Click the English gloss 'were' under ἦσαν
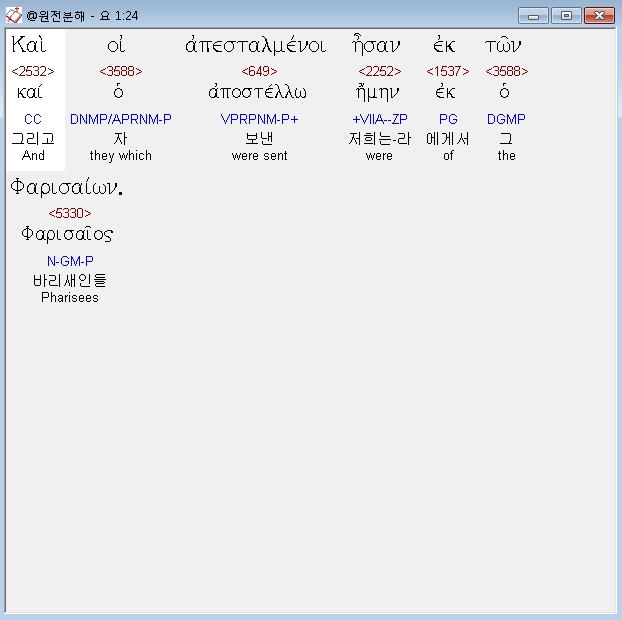The width and height of the screenshot is (622, 620). pos(379,156)
